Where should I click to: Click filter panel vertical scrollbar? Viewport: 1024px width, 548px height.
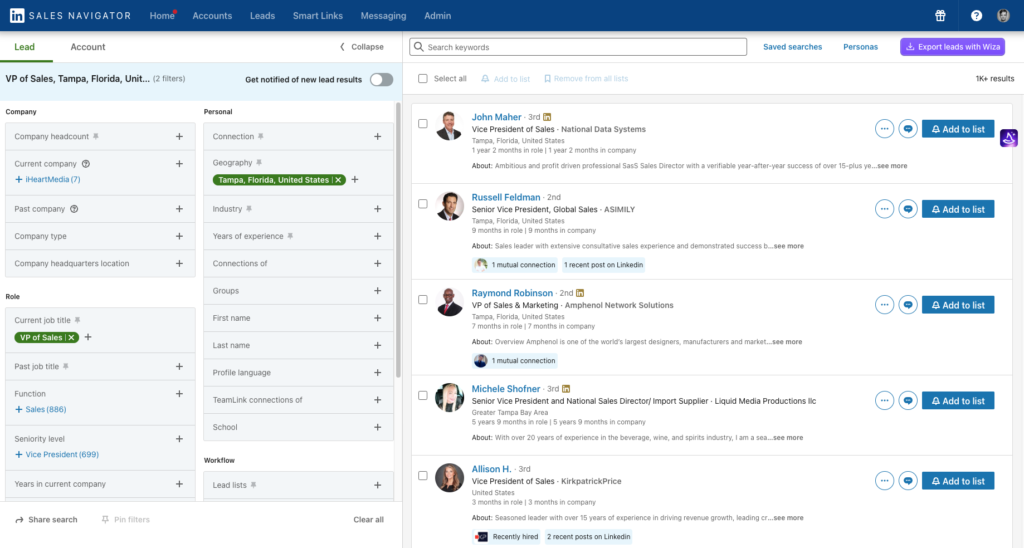tap(398, 240)
